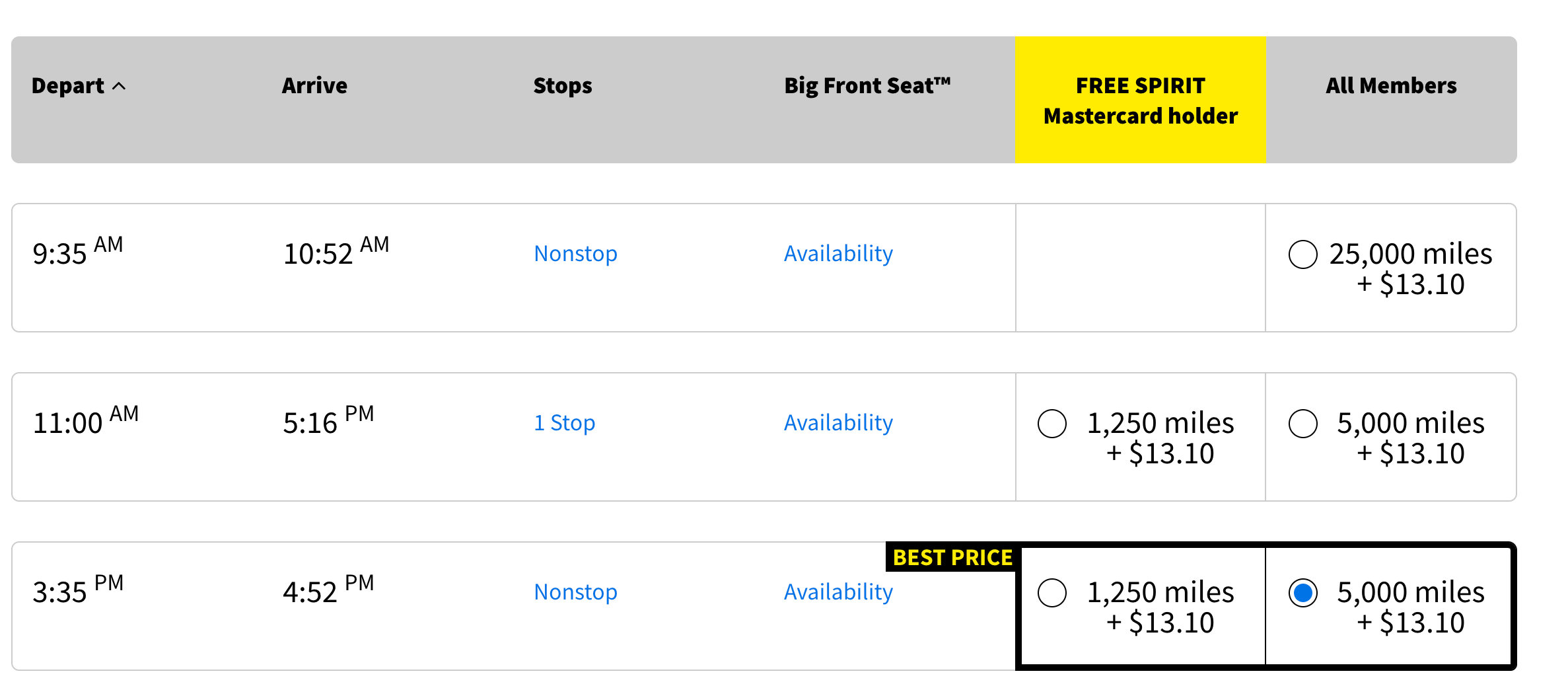Image resolution: width=1568 pixels, height=694 pixels.
Task: Click the yellow FREE SPIRIT Mastercard holder header
Action: point(1141,100)
